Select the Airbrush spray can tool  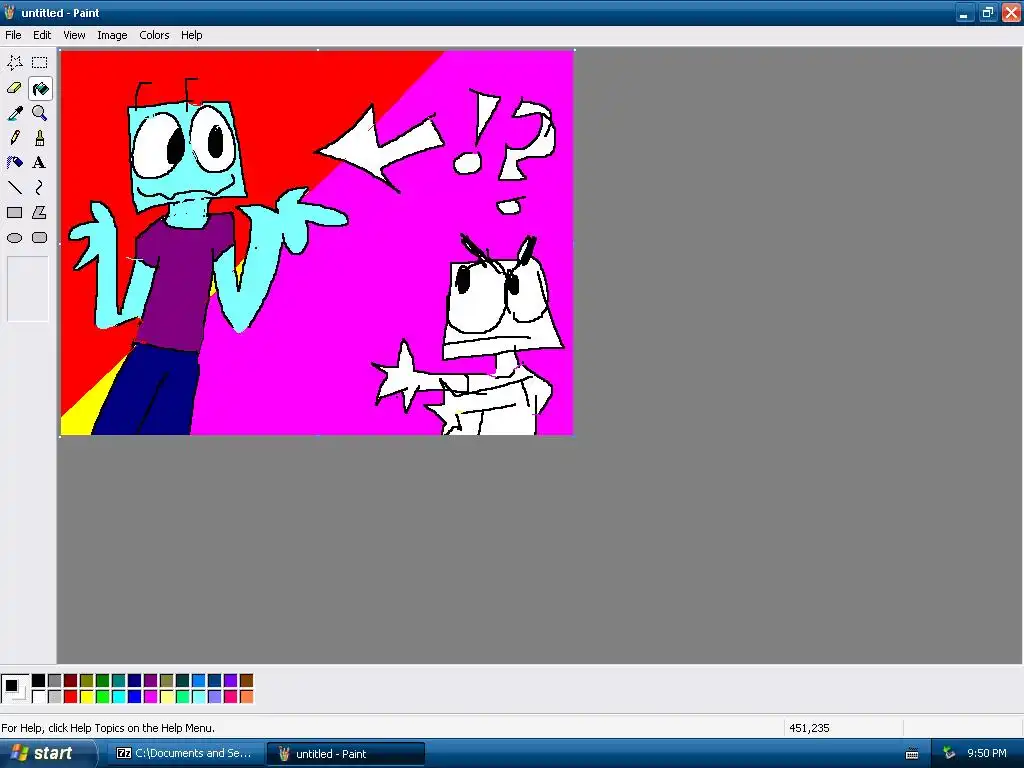tap(14, 163)
